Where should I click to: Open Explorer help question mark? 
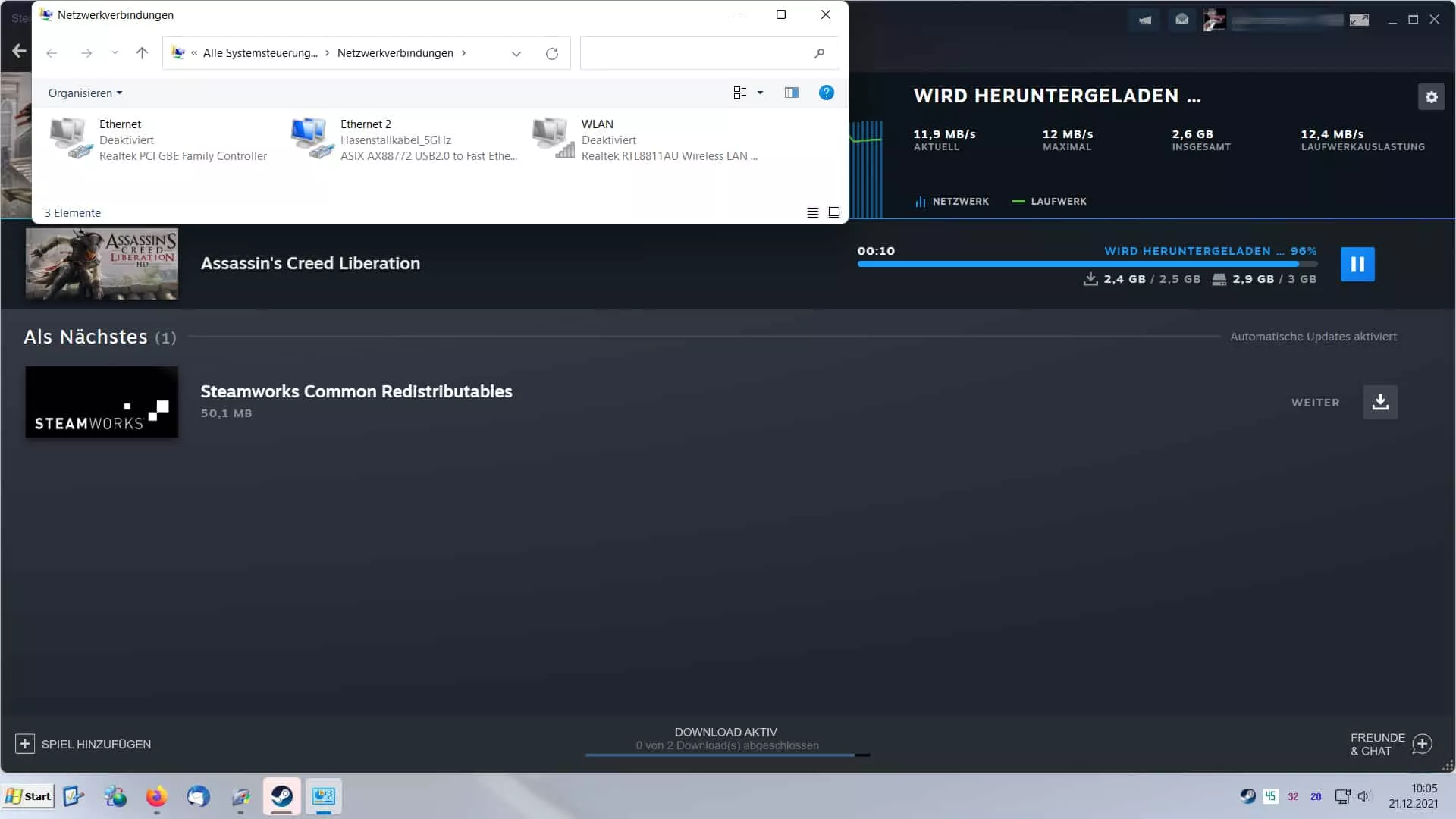pos(826,93)
